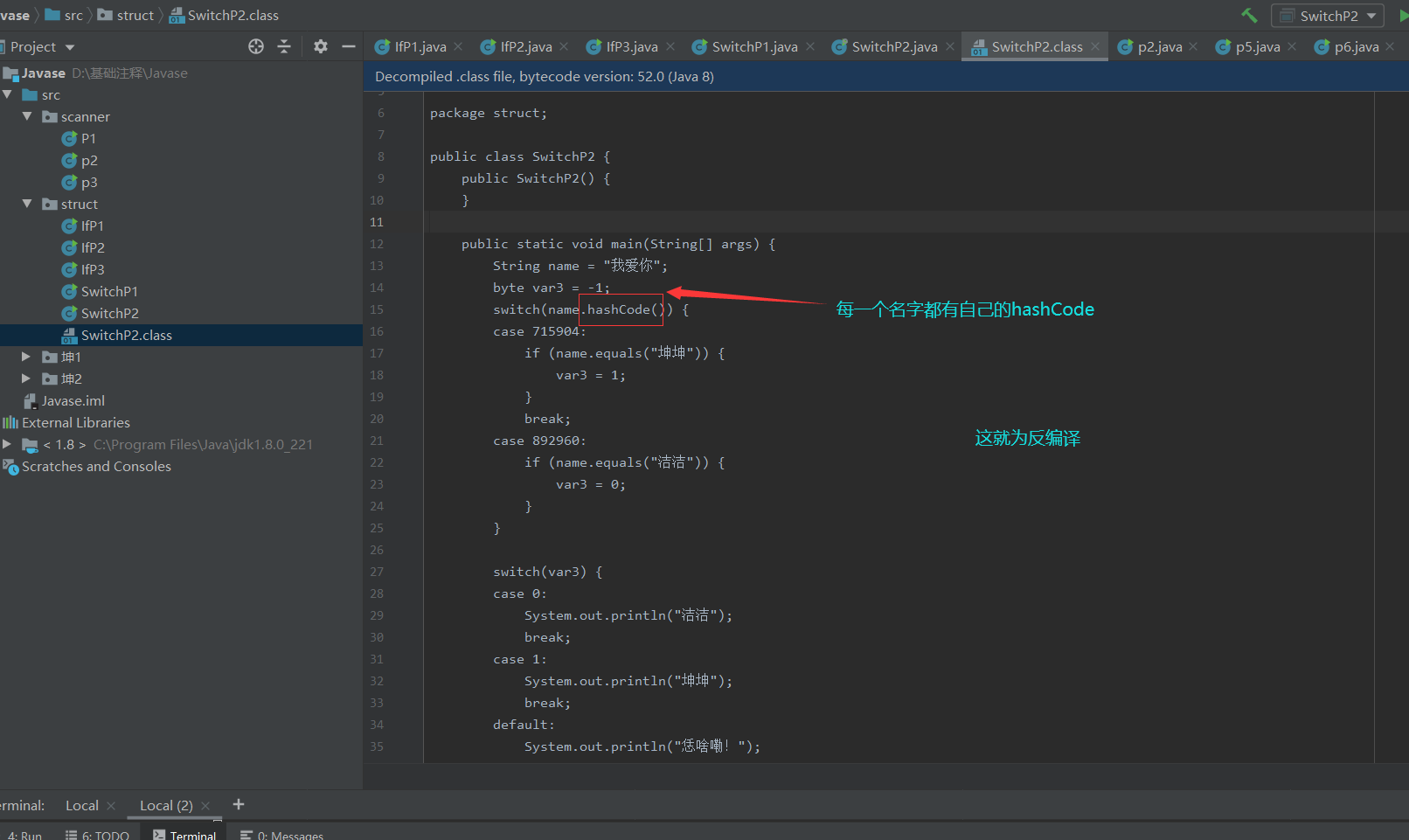The width and height of the screenshot is (1409, 840).
Task: Open the TODO tool window
Action: pyautogui.click(x=98, y=835)
